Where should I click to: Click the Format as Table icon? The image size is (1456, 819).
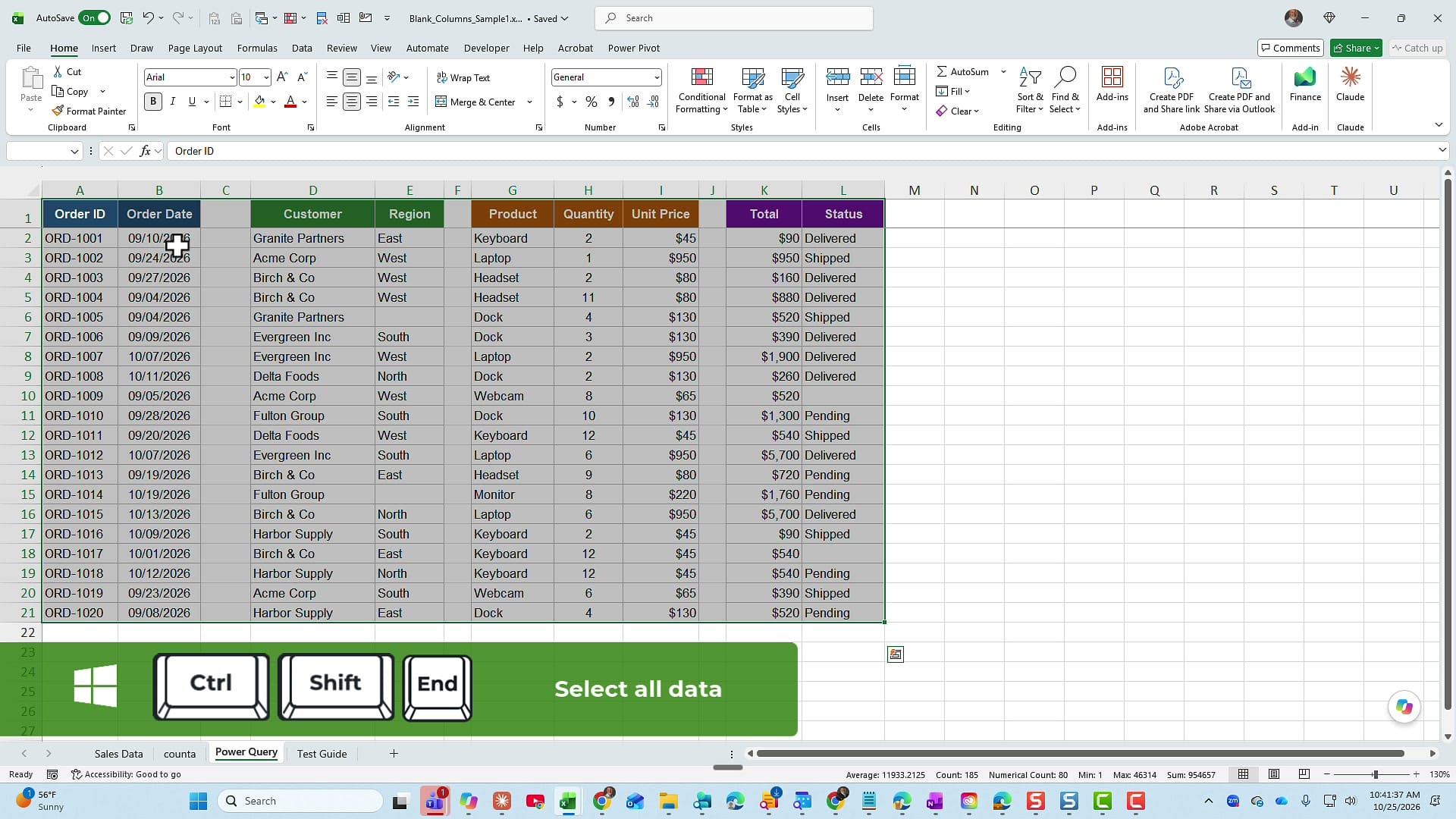coord(753,77)
